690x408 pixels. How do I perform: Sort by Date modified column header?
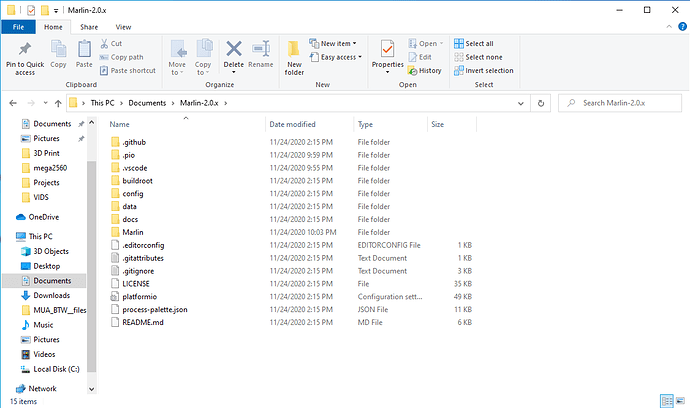click(293, 125)
